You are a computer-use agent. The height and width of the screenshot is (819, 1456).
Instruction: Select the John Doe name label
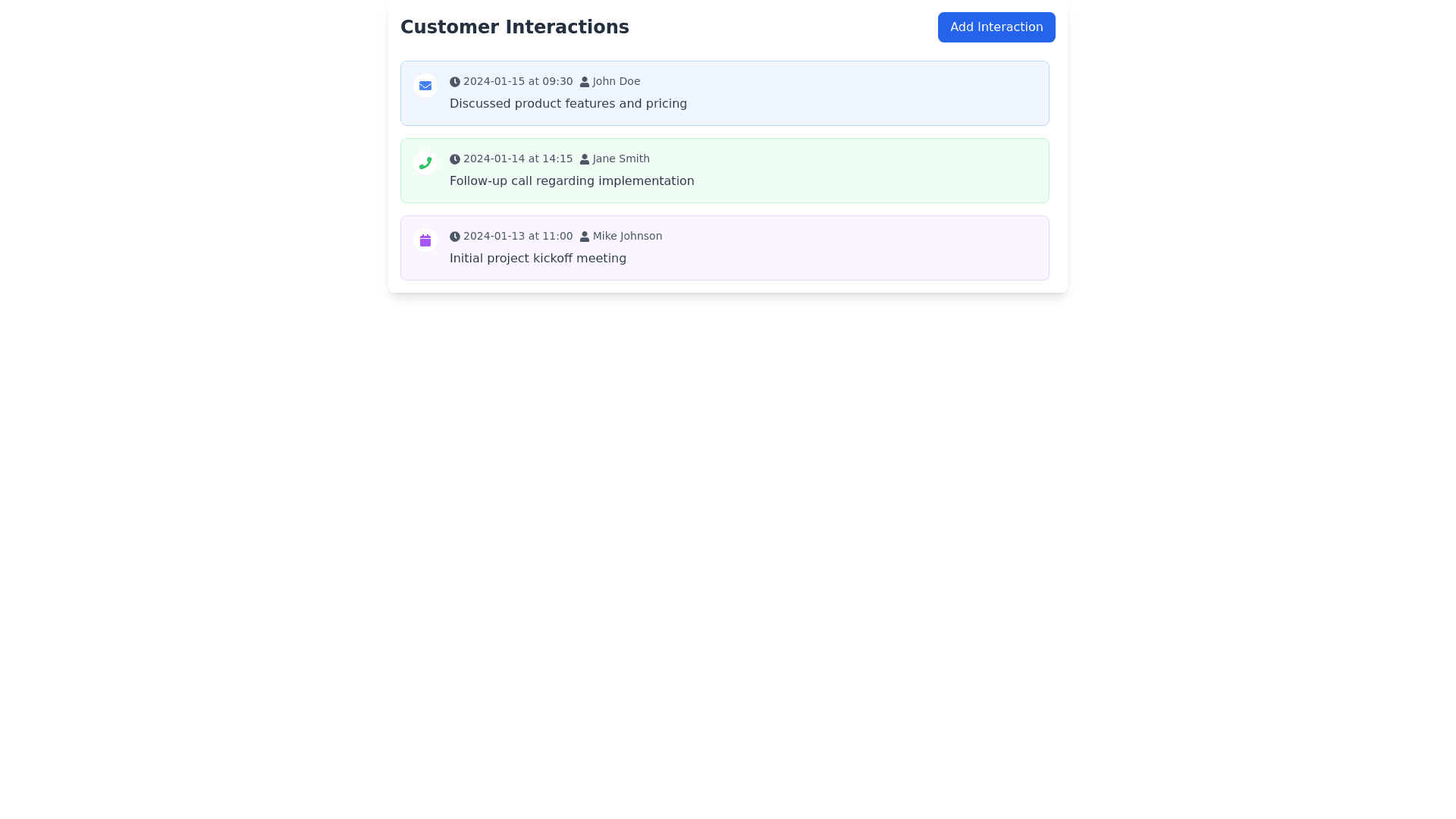pos(616,81)
